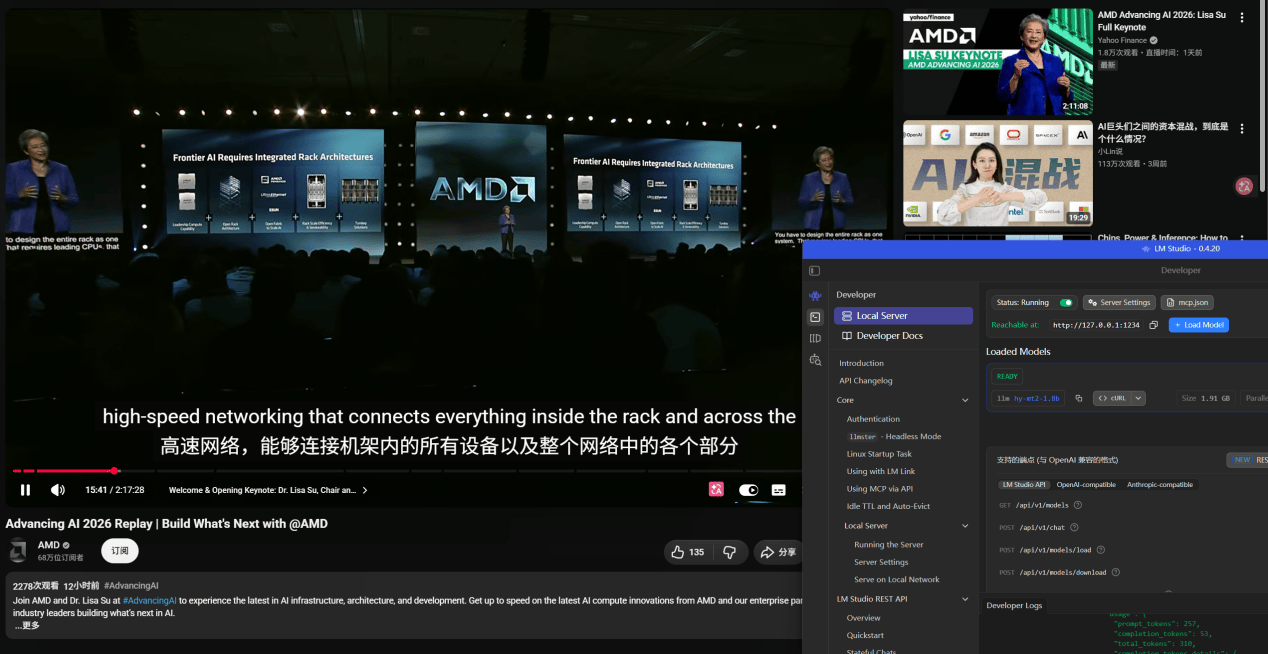This screenshot has width=1268, height=654.
Task: Open the subtitle translation pink icon
Action: [716, 490]
